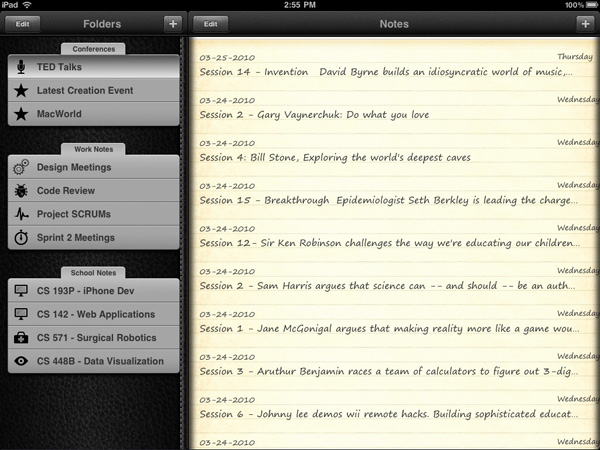
Task: Open the CS 448B - Data Visualization folder
Action: [x=93, y=361]
